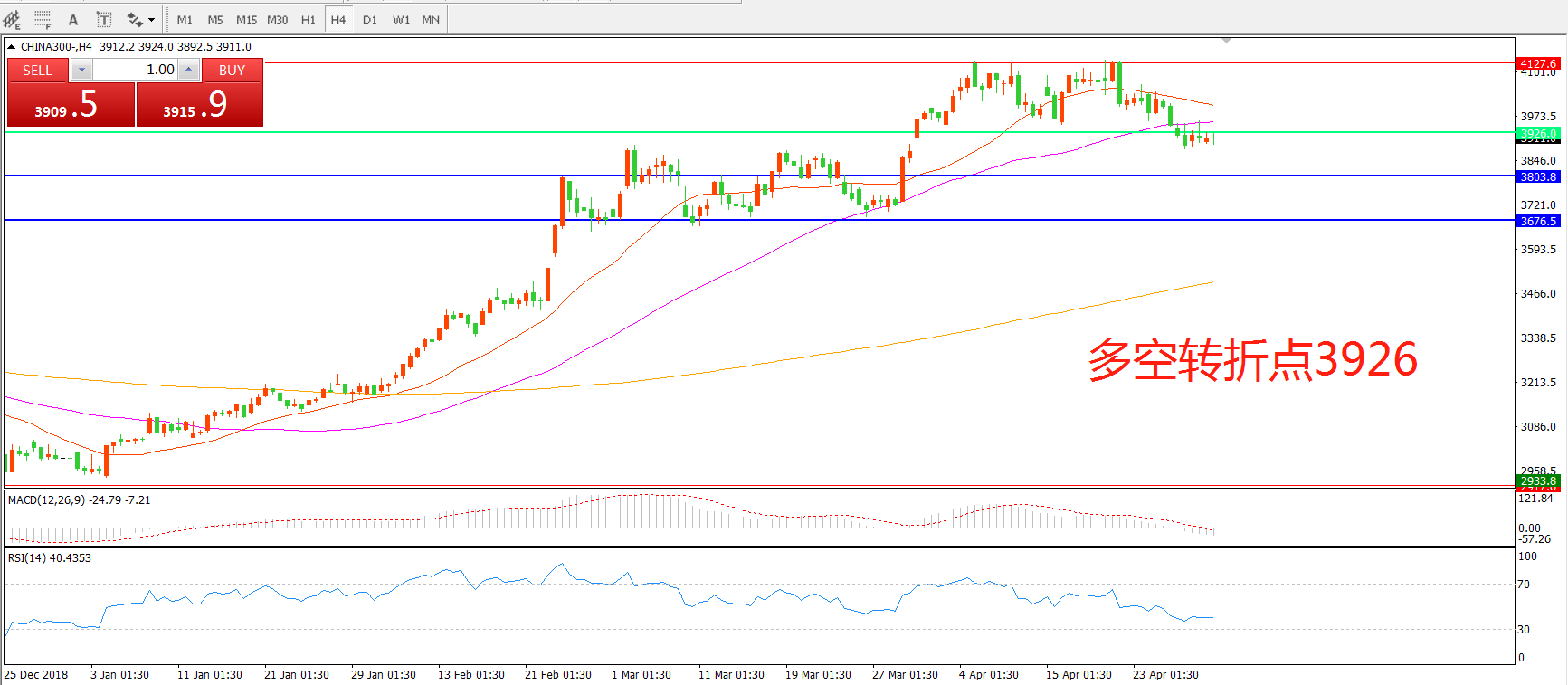Image resolution: width=1568 pixels, height=685 pixels.
Task: Collapse the one-click trading panel triangle
Action: 11,47
